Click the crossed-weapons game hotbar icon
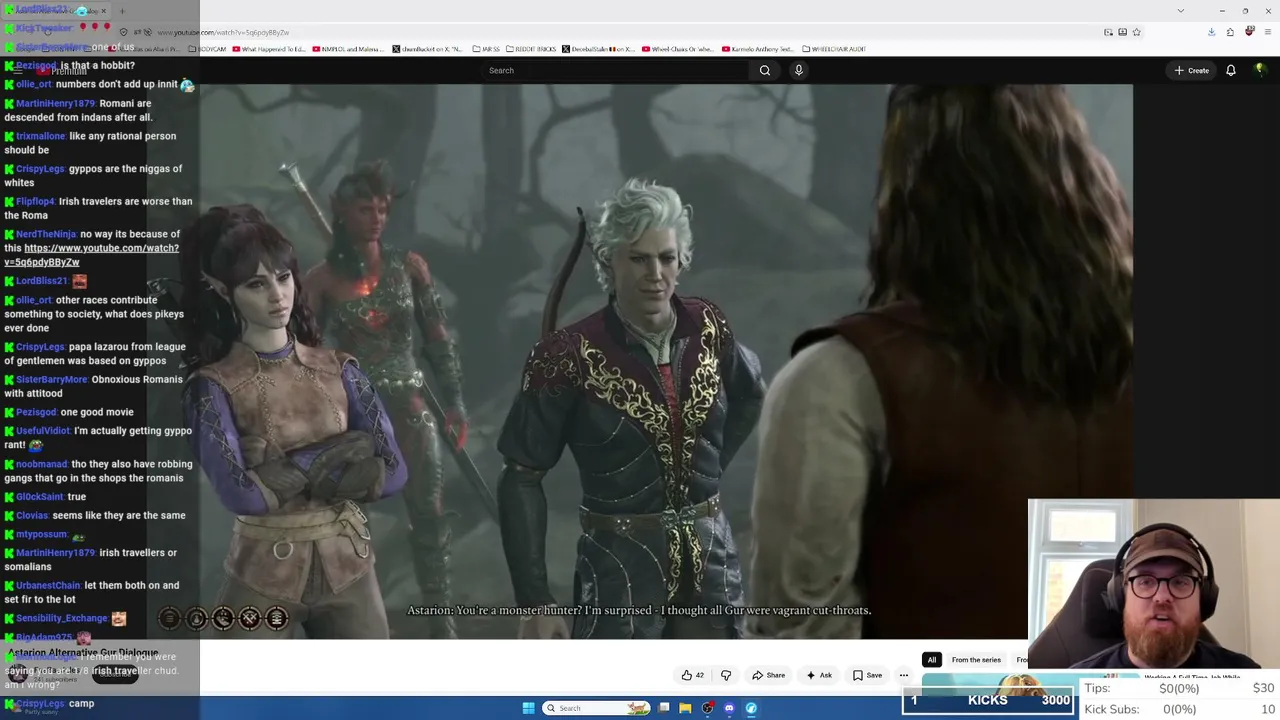The image size is (1280, 720). tap(250, 619)
